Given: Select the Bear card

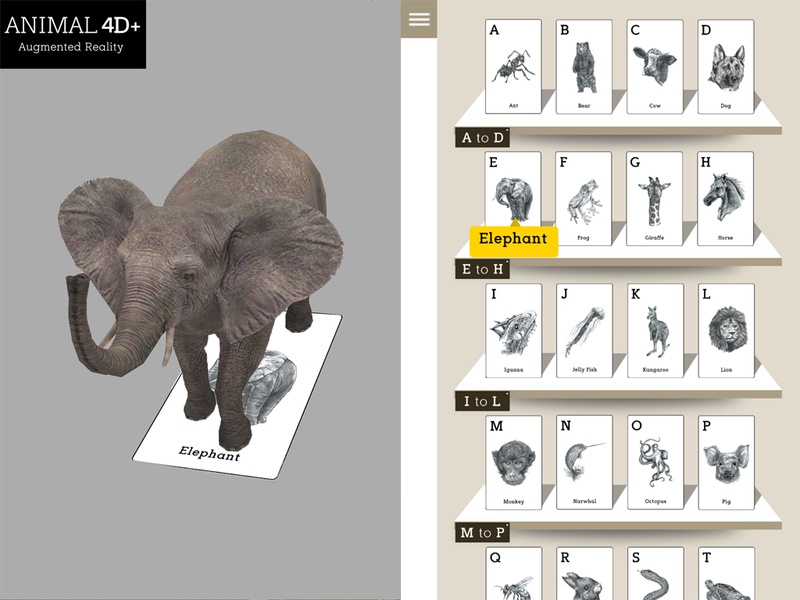Looking at the screenshot, I should (x=584, y=66).
